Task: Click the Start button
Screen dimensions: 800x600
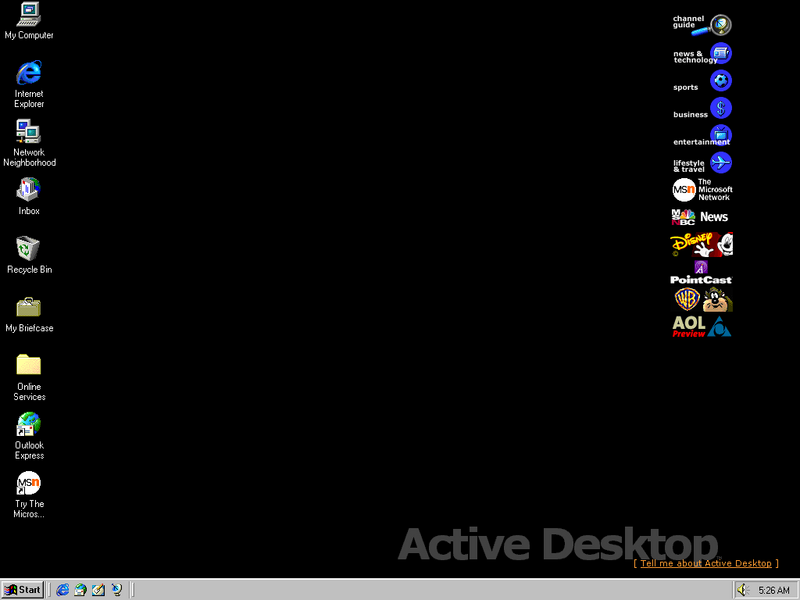Action: [22, 590]
